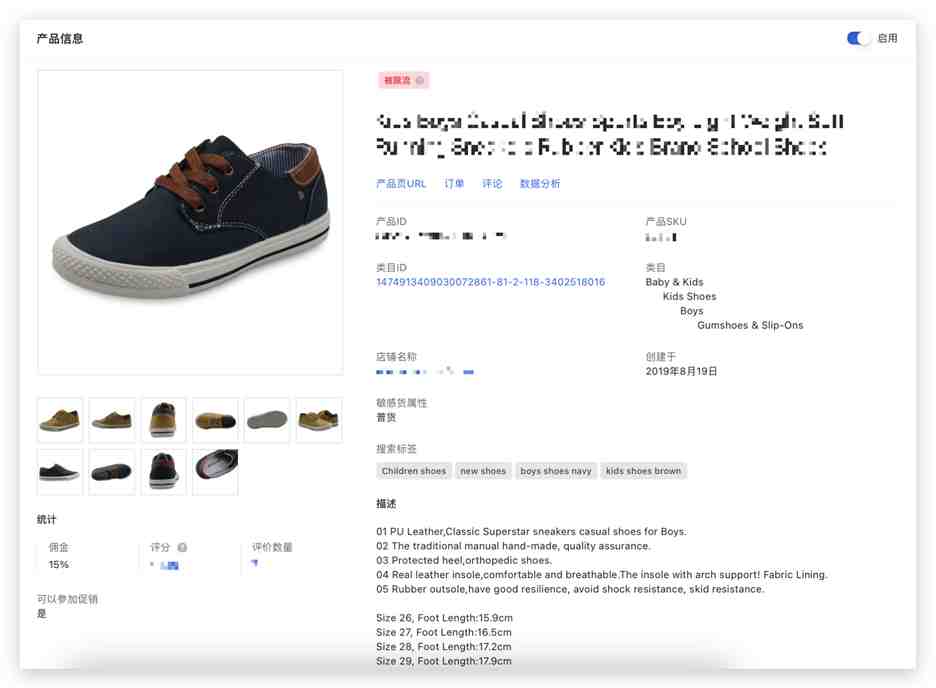Select the navy shoe side-view thumbnail

(60, 472)
